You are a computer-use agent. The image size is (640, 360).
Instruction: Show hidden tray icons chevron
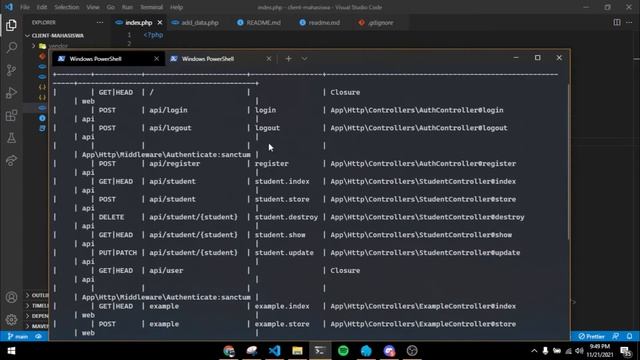pos(534,351)
